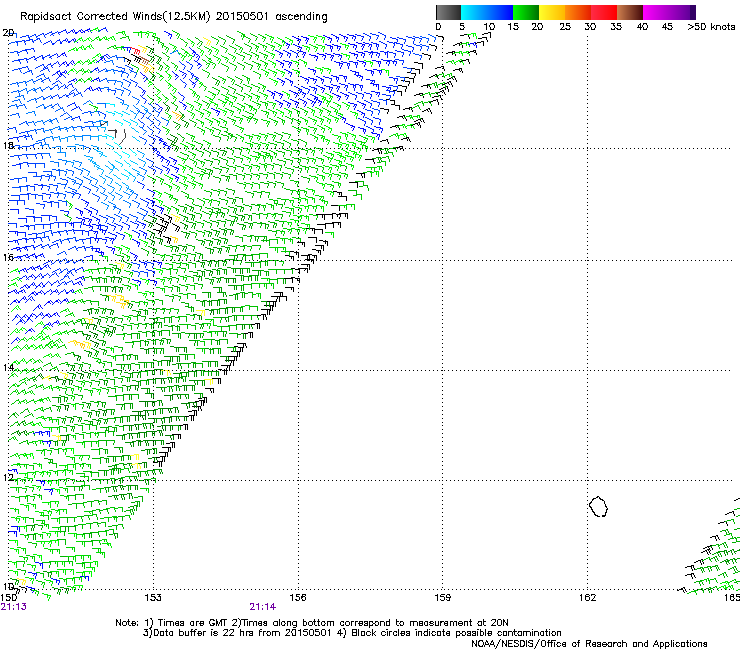The width and height of the screenshot is (740, 650).
Task: Click the orange 25–30 knots legend swatch
Action: (x=578, y=12)
